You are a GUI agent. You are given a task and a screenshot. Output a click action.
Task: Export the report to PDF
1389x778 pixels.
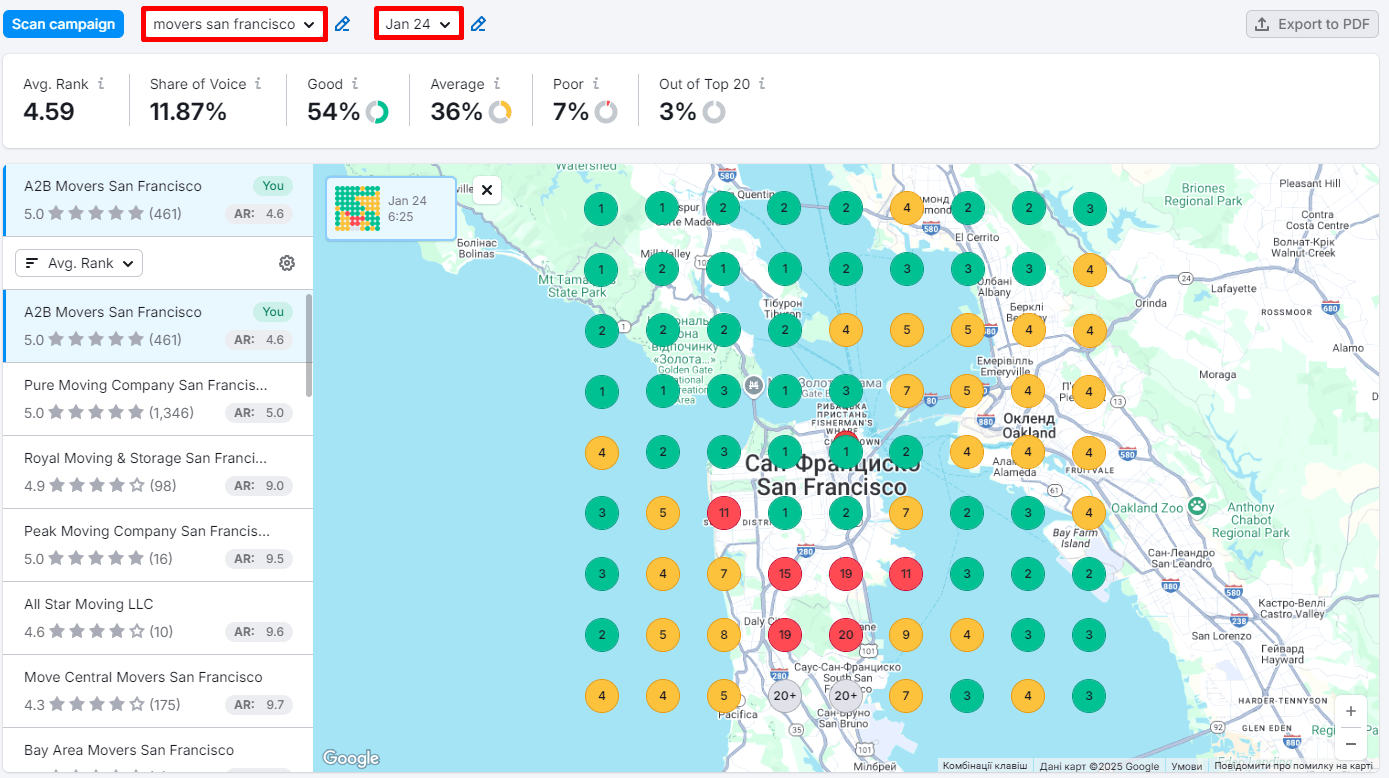pos(1312,24)
